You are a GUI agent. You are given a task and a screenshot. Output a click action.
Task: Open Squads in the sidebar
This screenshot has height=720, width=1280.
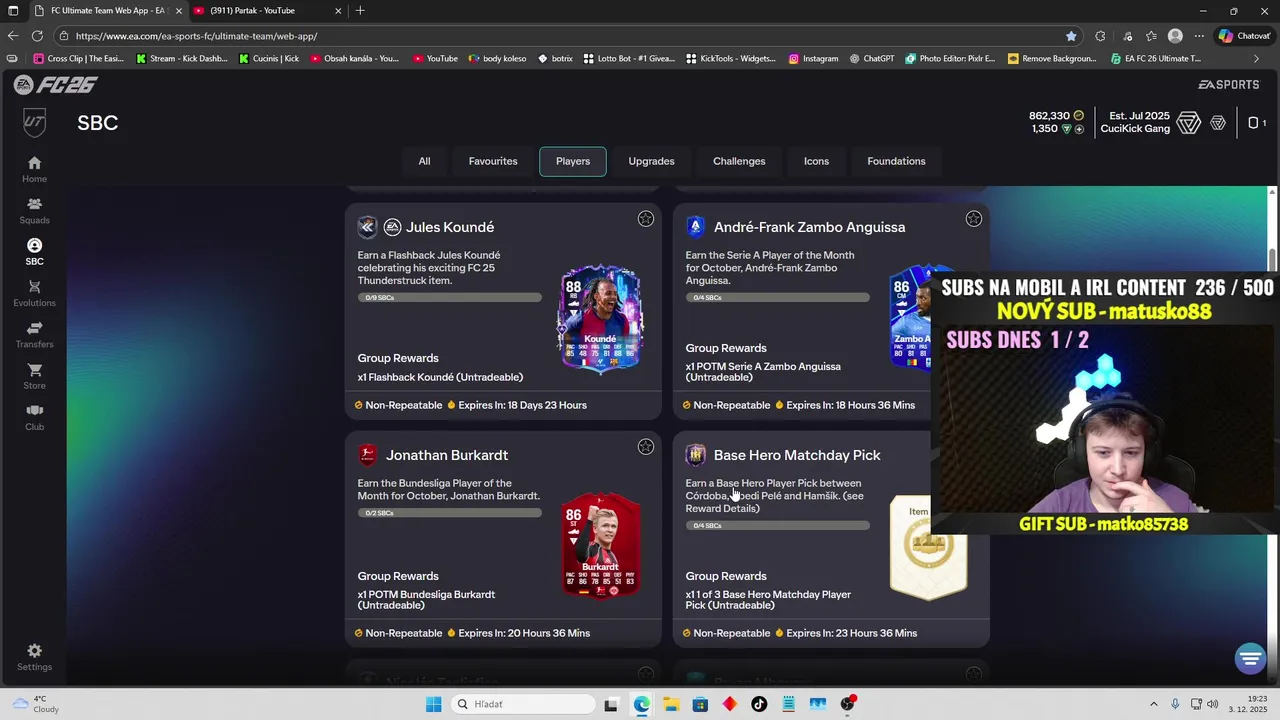point(34,210)
